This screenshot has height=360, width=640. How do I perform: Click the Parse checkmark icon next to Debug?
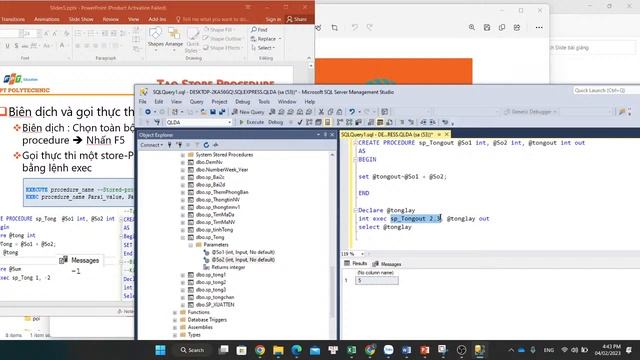[x=300, y=122]
